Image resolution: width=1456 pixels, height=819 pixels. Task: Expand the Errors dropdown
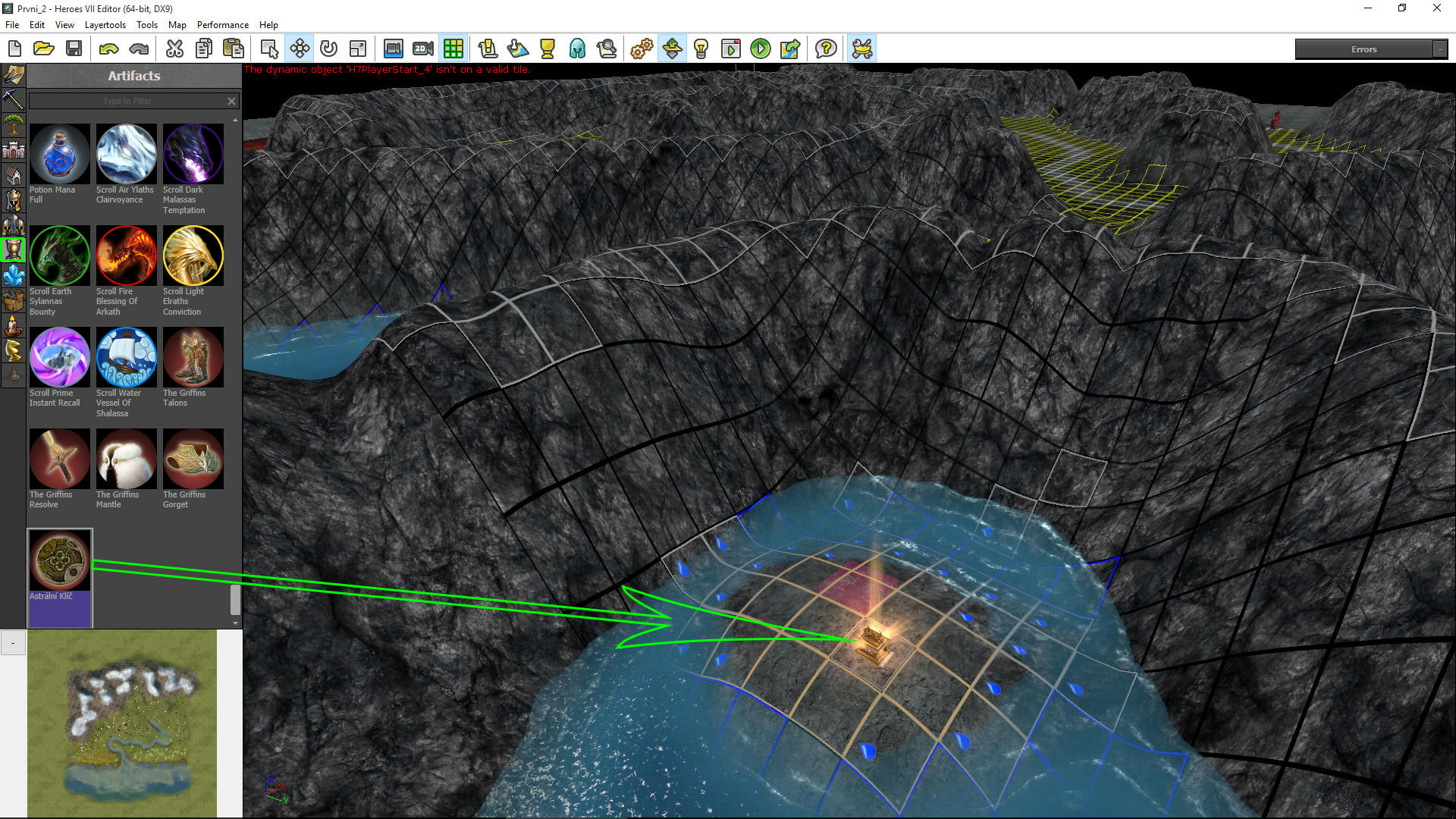pyautogui.click(x=1439, y=49)
